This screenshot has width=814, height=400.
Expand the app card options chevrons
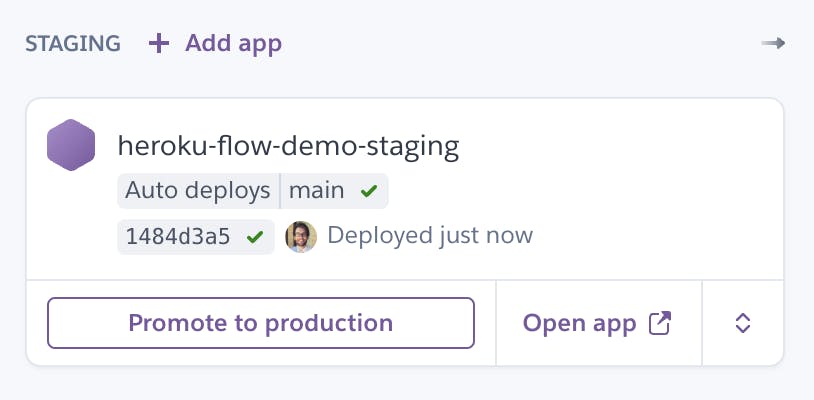pos(743,323)
